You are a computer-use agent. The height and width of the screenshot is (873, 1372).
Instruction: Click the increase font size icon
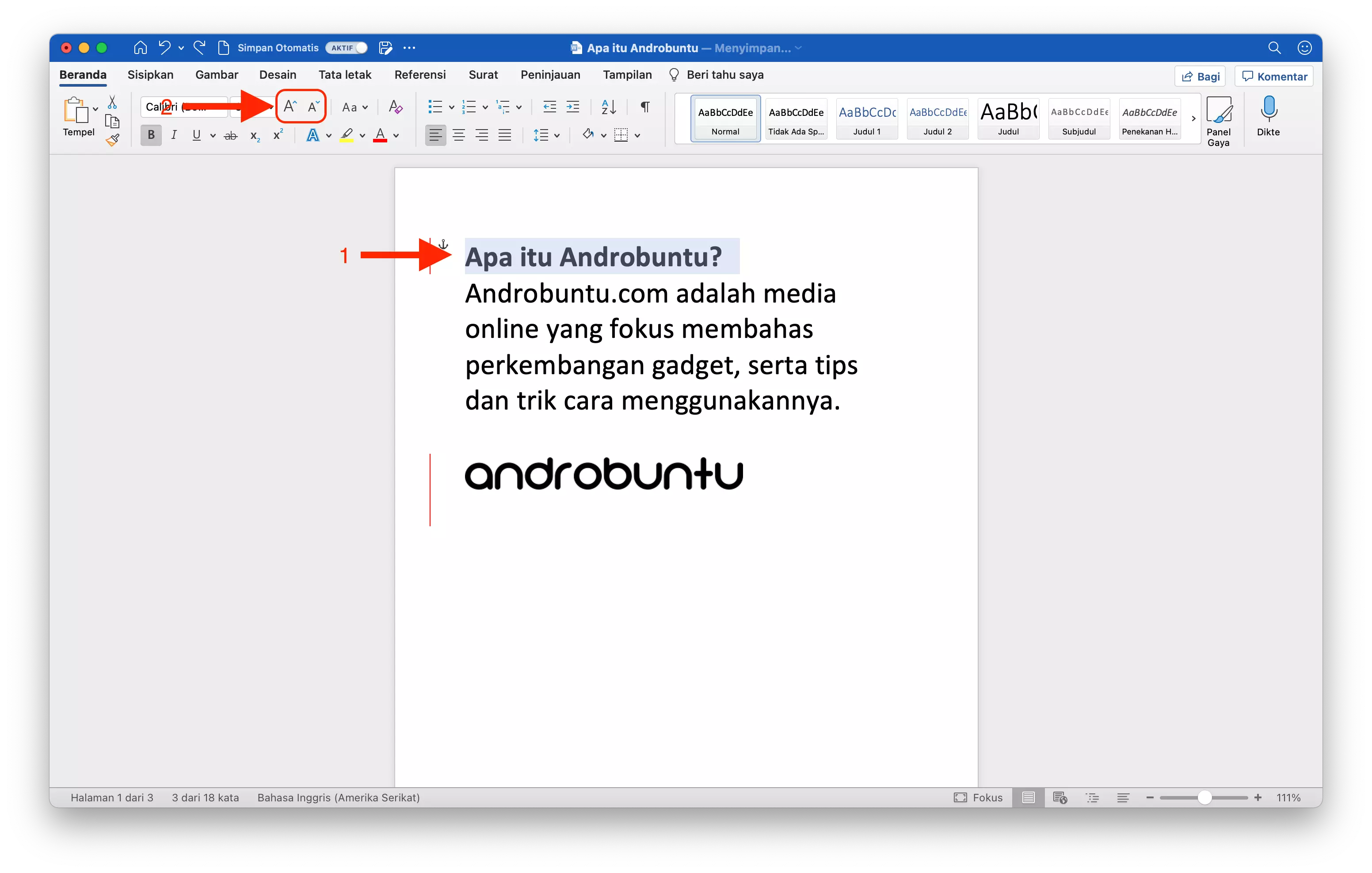289,106
